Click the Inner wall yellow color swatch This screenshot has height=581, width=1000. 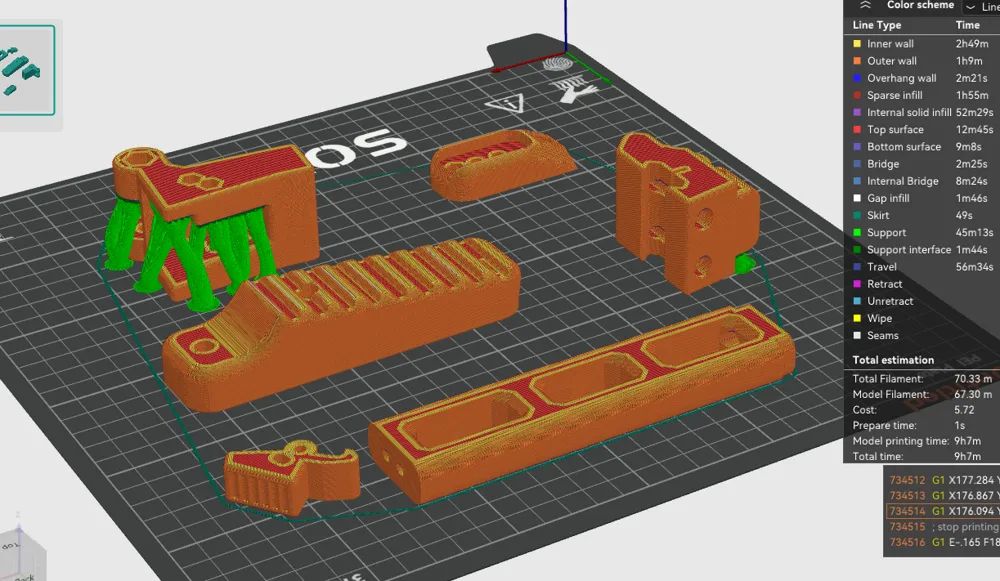click(856, 44)
